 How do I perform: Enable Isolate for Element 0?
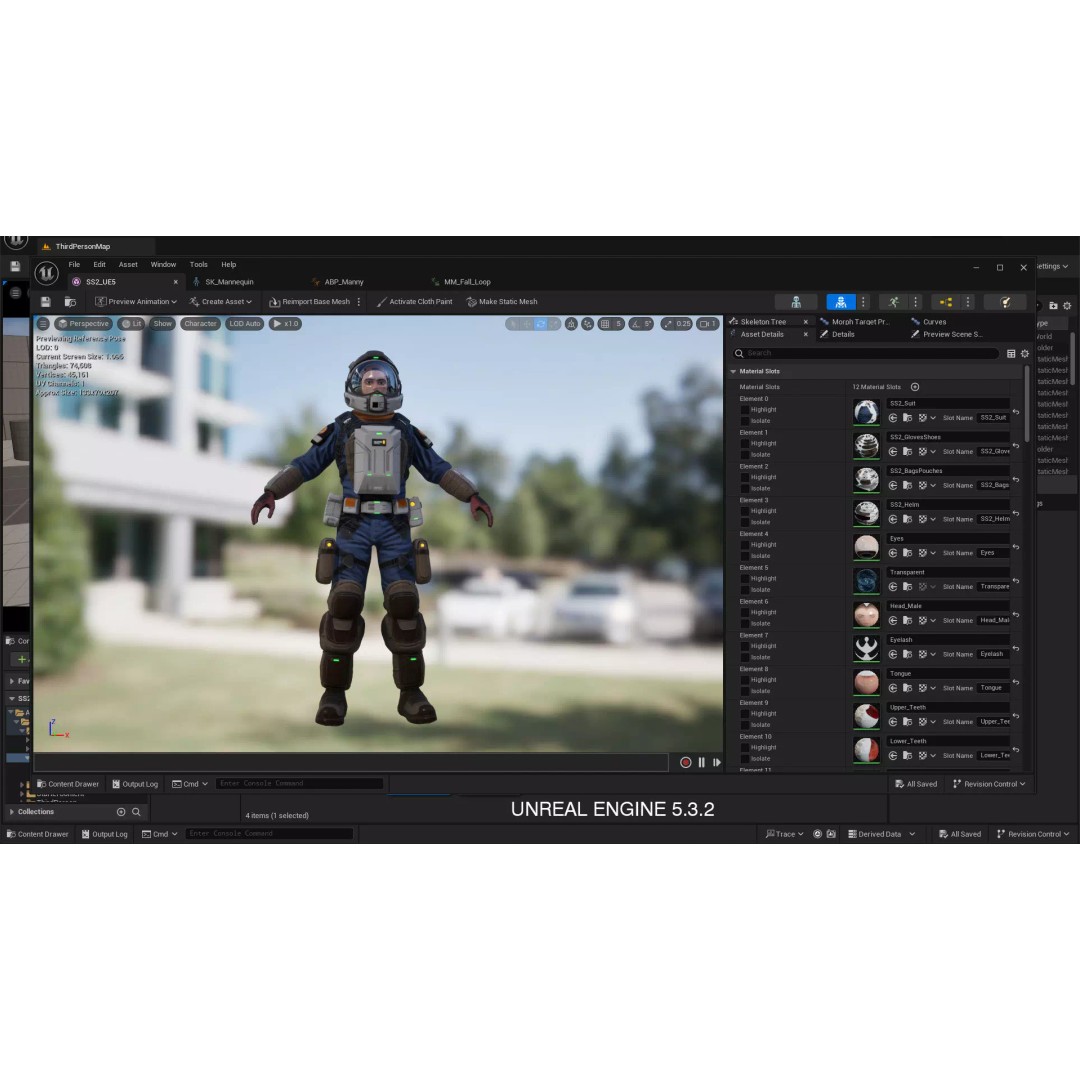(x=745, y=421)
